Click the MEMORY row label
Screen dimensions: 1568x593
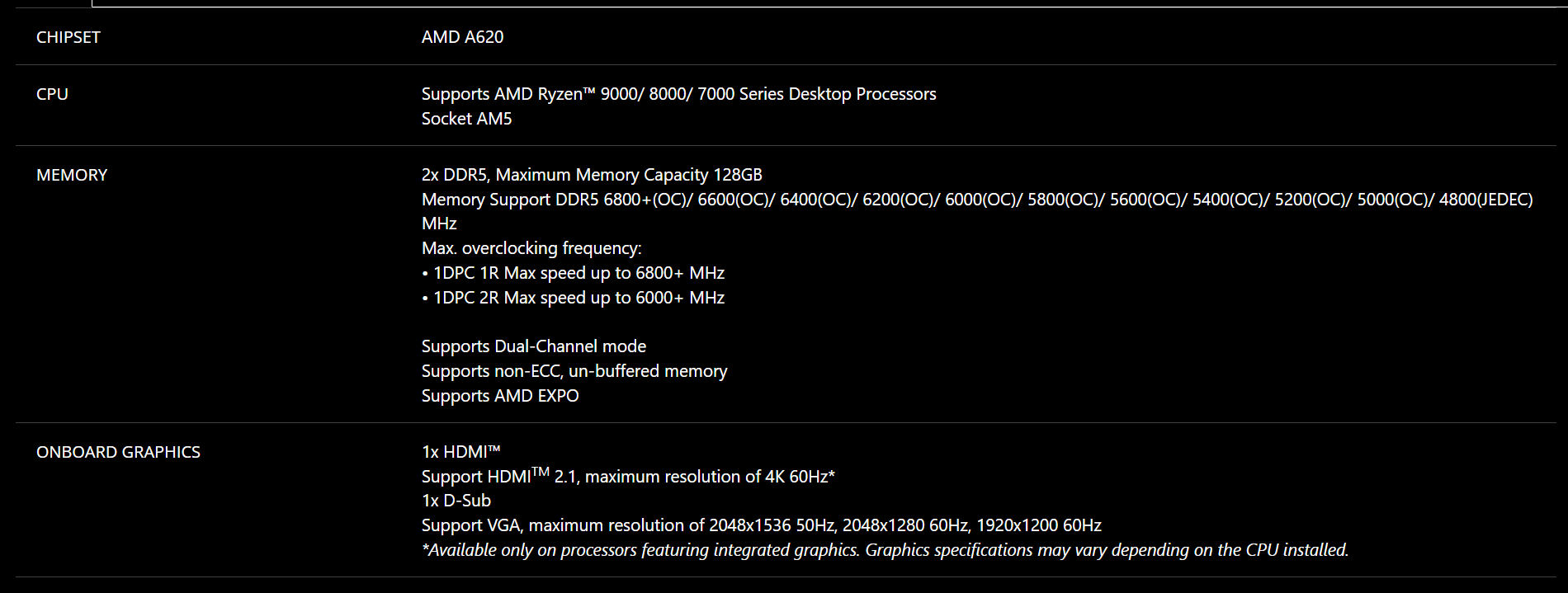72,175
